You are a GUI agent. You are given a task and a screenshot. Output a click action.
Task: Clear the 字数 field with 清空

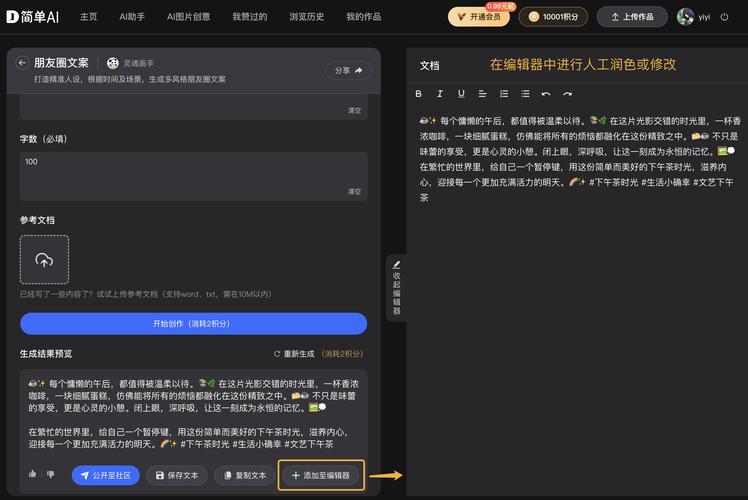tap(354, 191)
